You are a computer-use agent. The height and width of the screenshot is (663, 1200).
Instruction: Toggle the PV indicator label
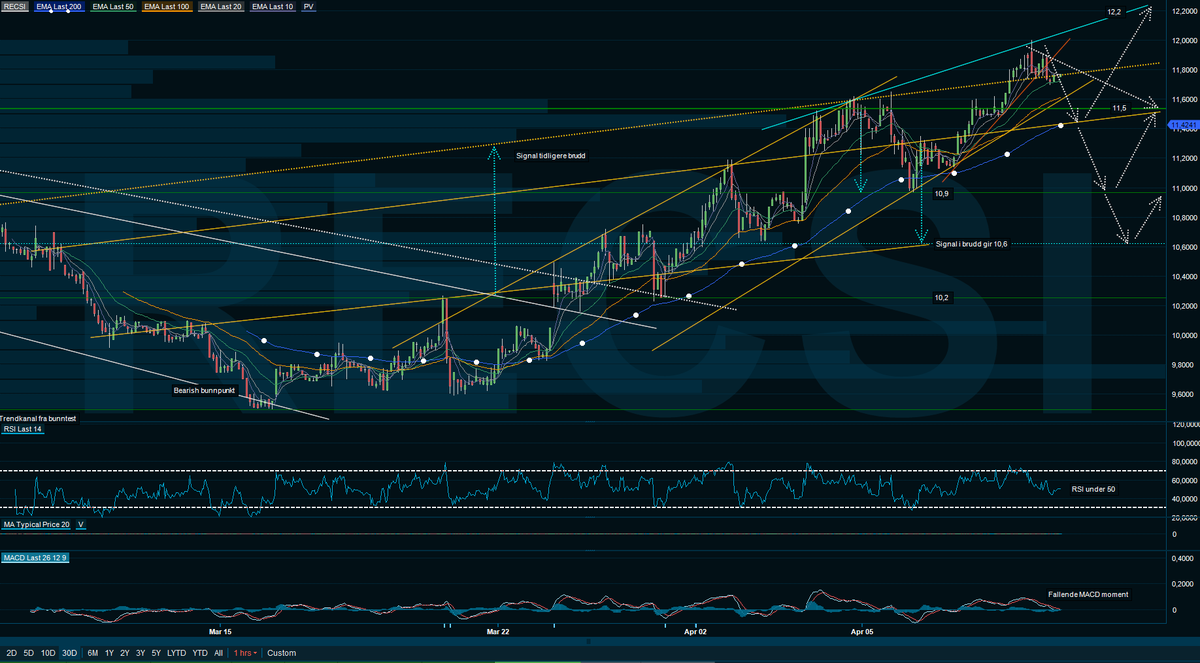309,7
